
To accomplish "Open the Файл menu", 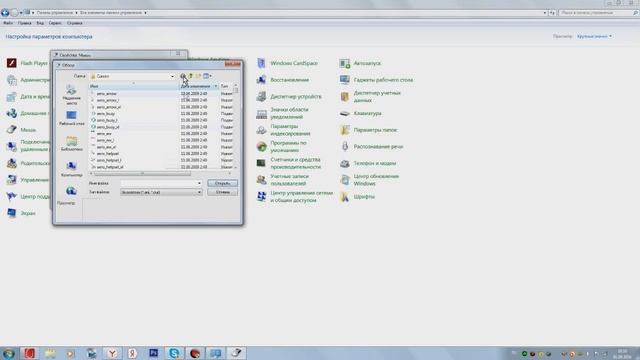I will tap(8, 23).
